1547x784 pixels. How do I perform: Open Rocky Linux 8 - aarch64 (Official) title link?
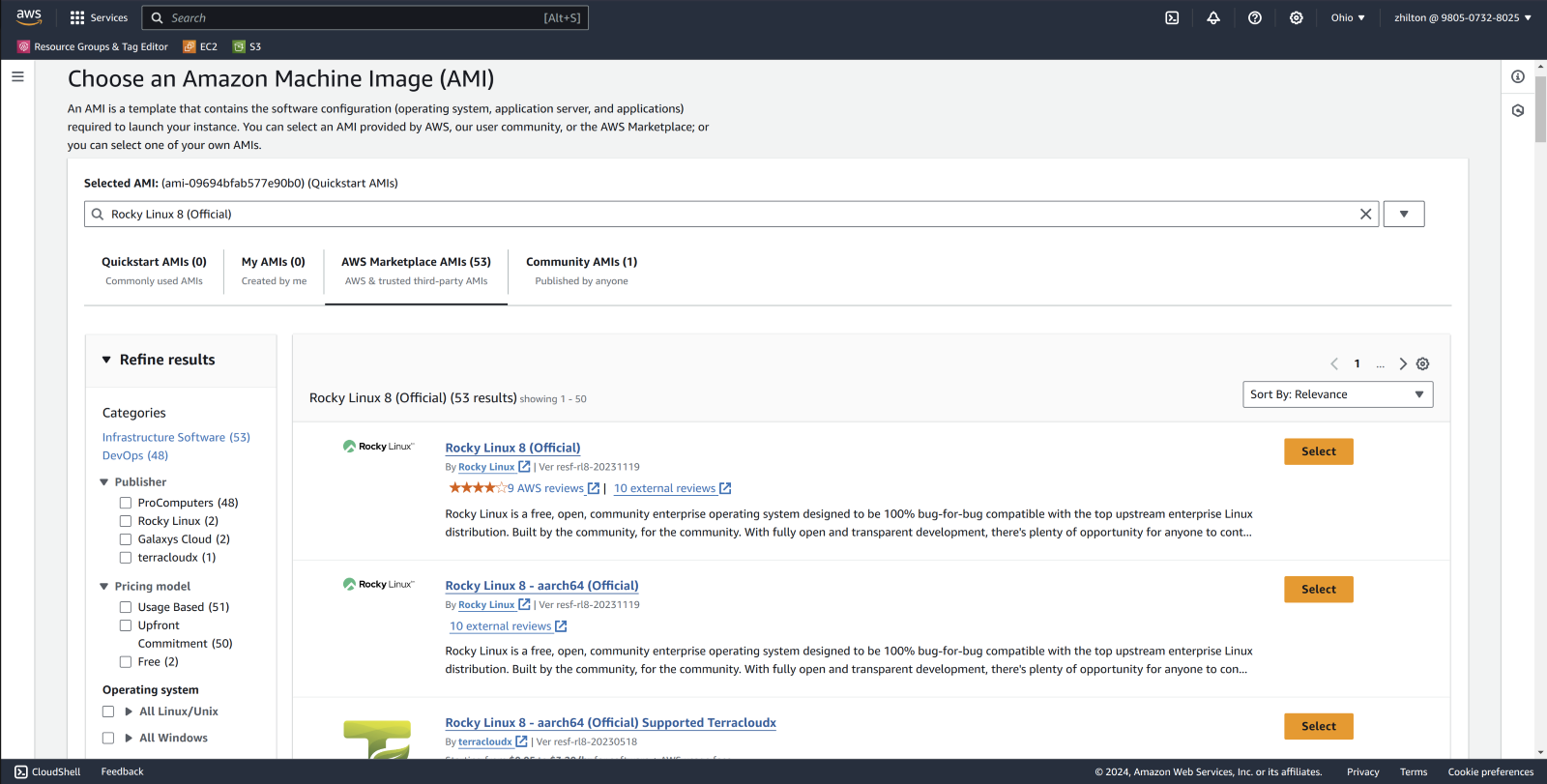pyautogui.click(x=541, y=586)
